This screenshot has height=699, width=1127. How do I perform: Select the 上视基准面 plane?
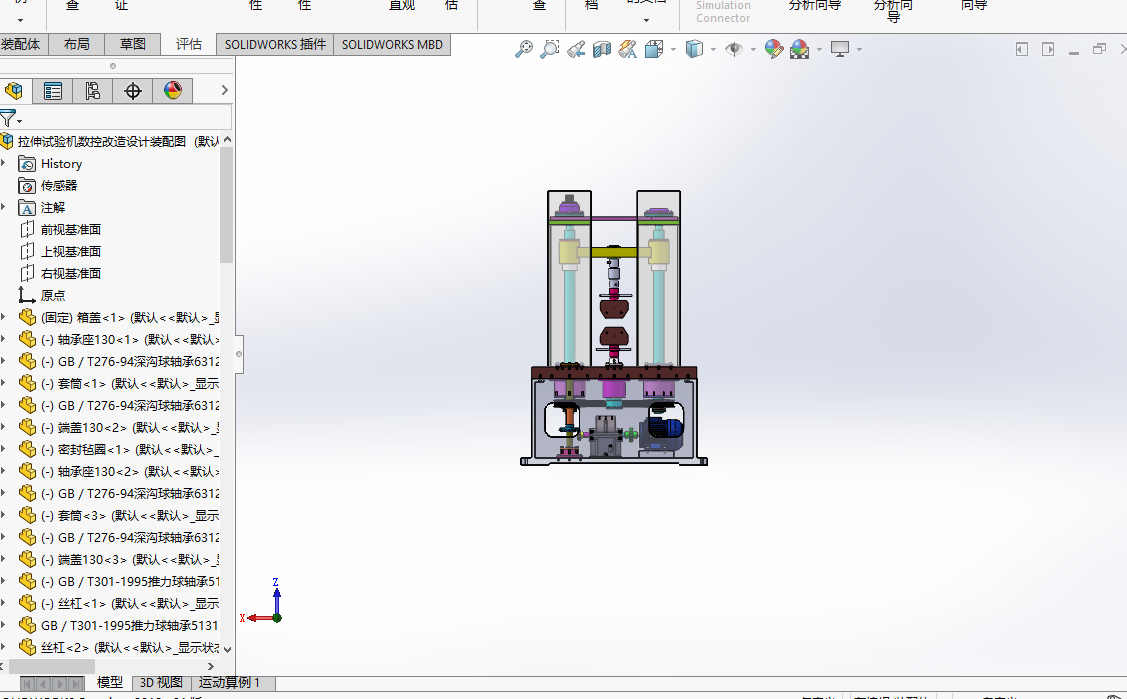[70, 251]
